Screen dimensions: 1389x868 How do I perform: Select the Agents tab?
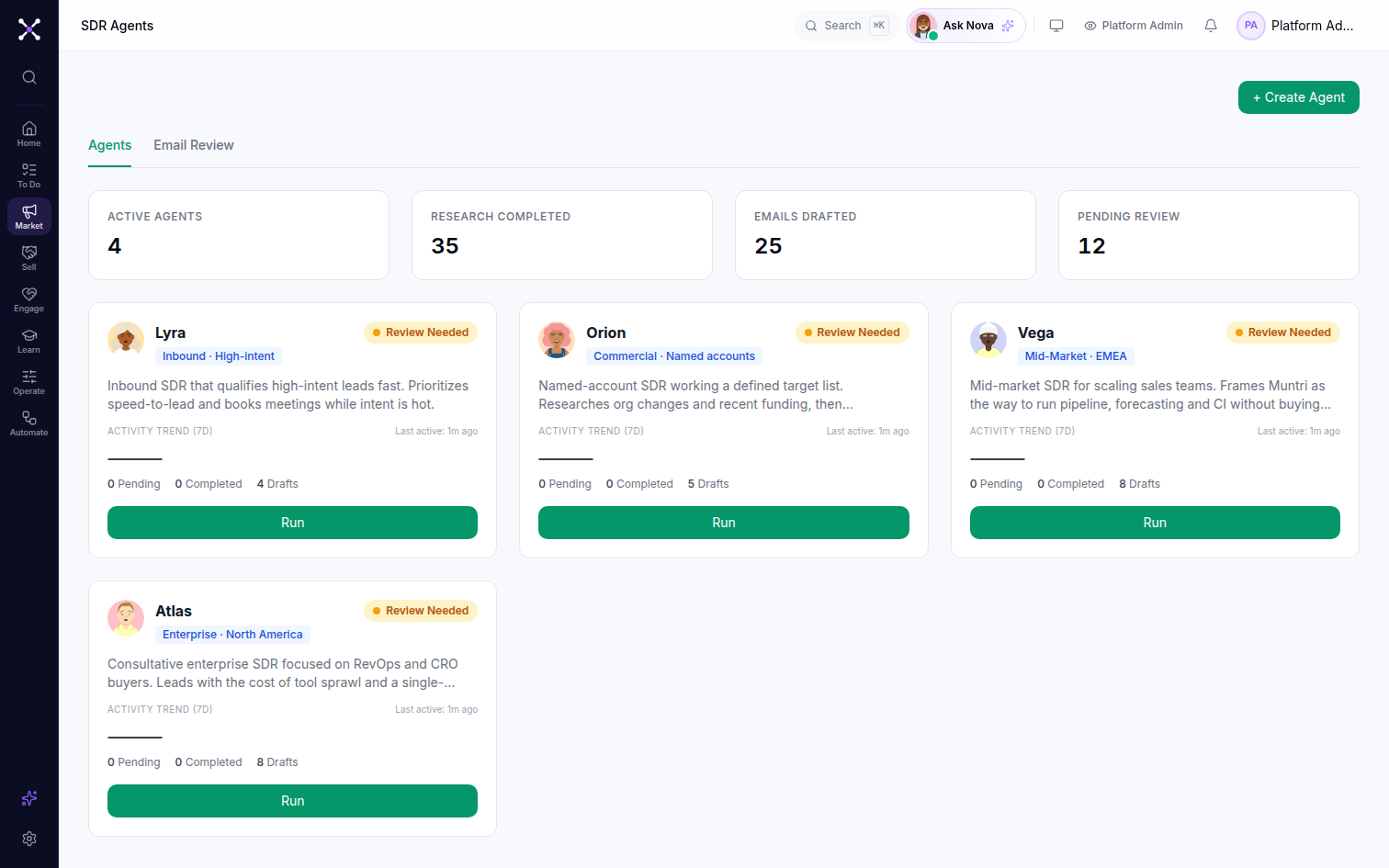point(109,145)
